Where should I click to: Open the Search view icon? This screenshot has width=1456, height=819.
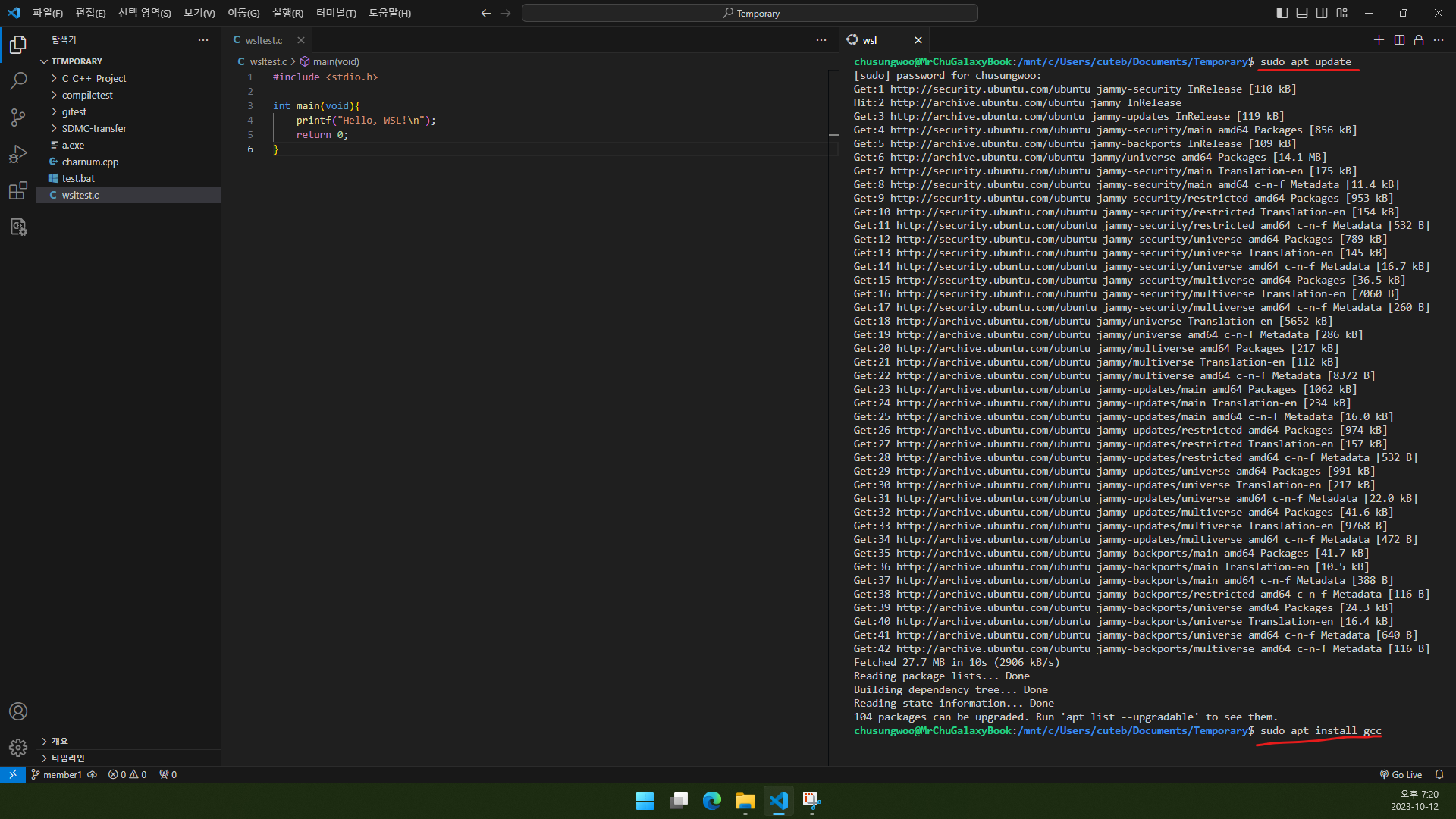coord(18,80)
